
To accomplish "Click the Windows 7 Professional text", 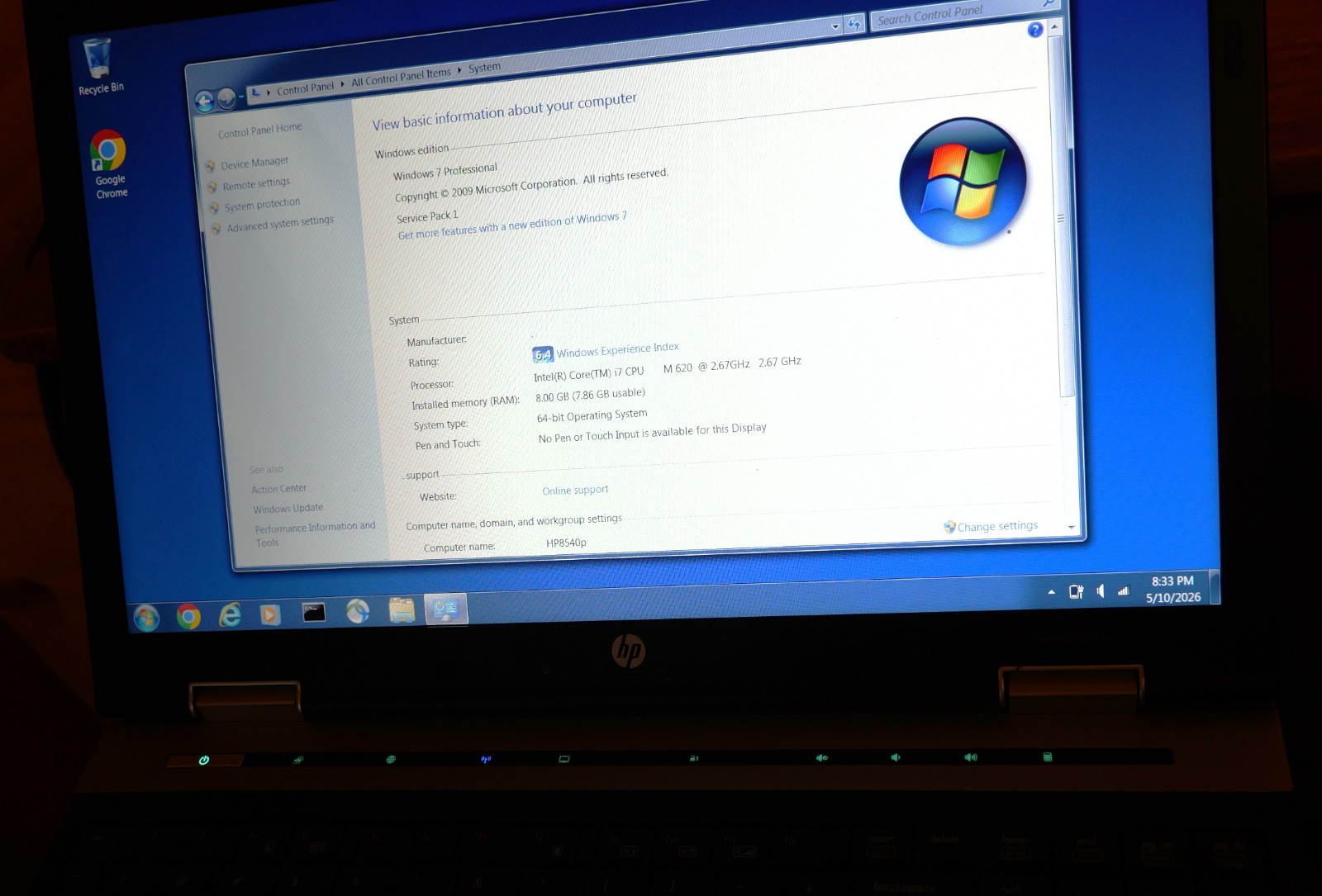I will (x=445, y=172).
